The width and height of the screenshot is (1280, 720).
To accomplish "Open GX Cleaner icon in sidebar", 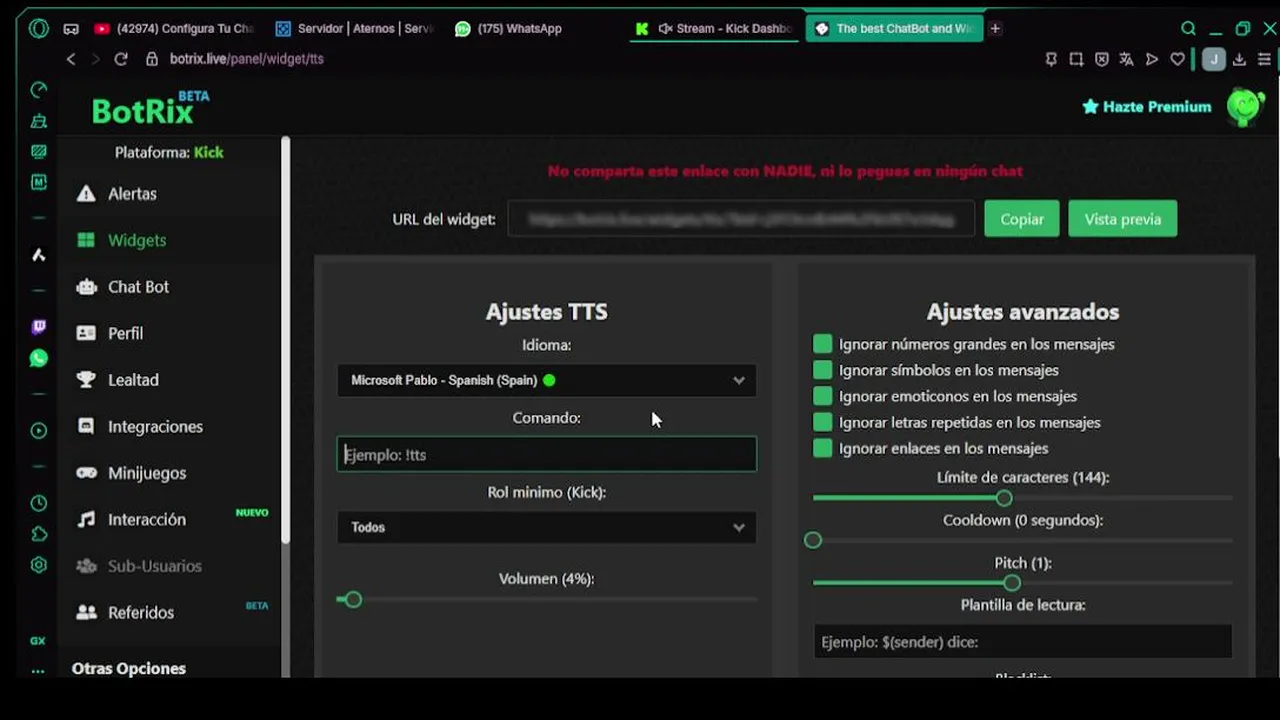I will 39,121.
